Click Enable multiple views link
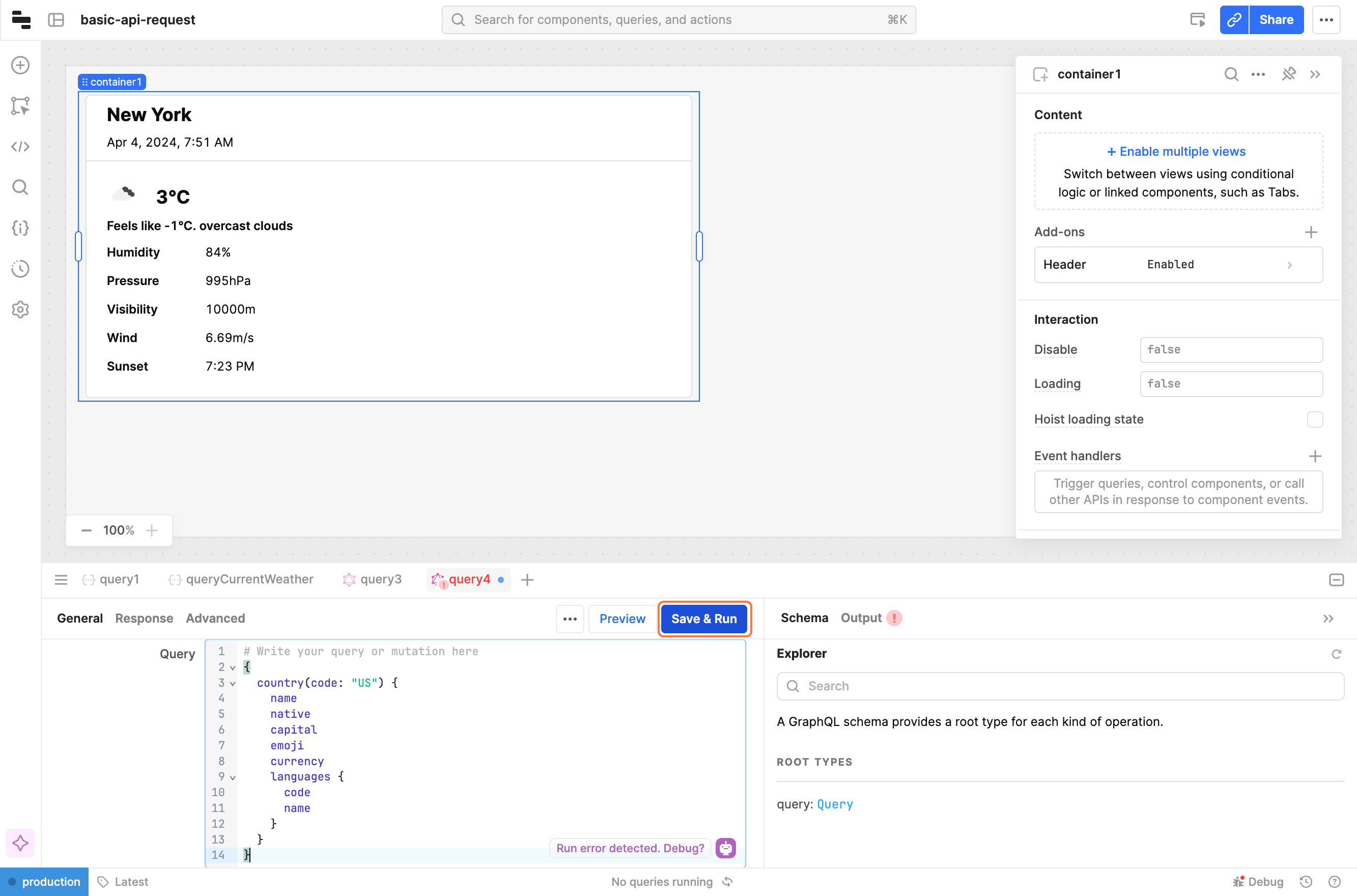The width and height of the screenshot is (1357, 896). (x=1176, y=151)
